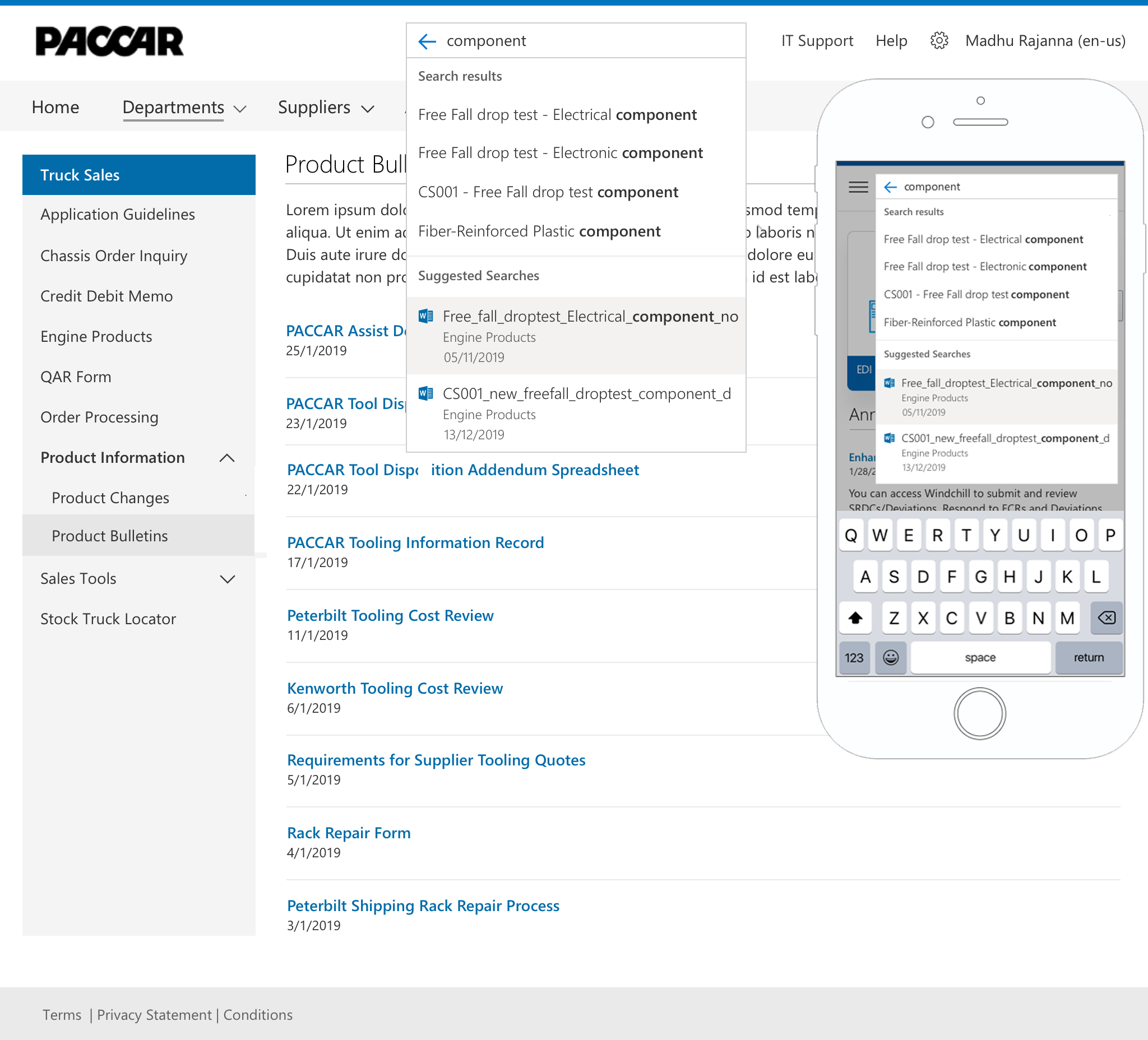Tap the emoji key on the phone keyboard
Image resolution: width=1148 pixels, height=1040 pixels.
(x=891, y=657)
